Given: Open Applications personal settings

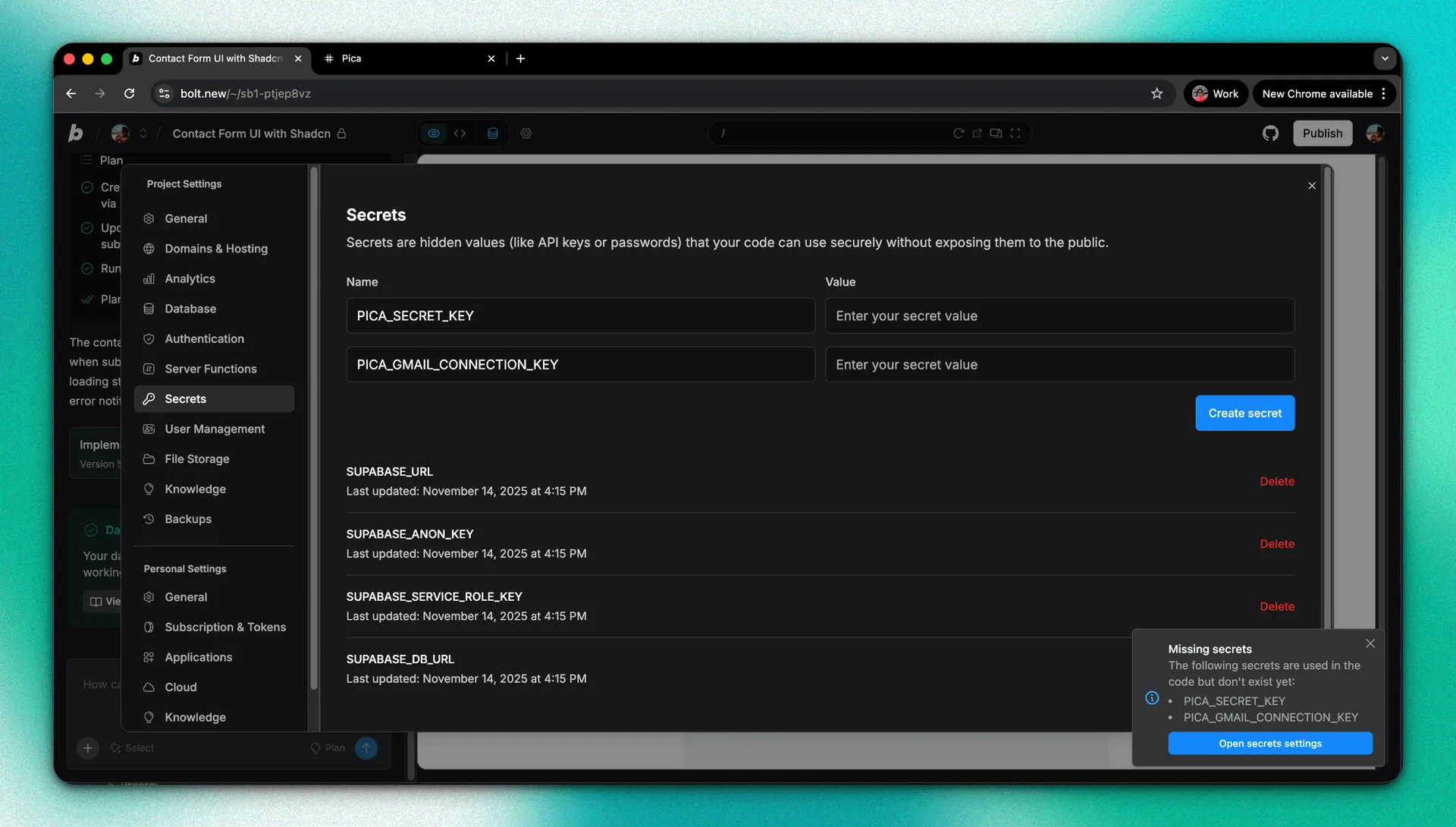Looking at the screenshot, I should tap(214, 657).
